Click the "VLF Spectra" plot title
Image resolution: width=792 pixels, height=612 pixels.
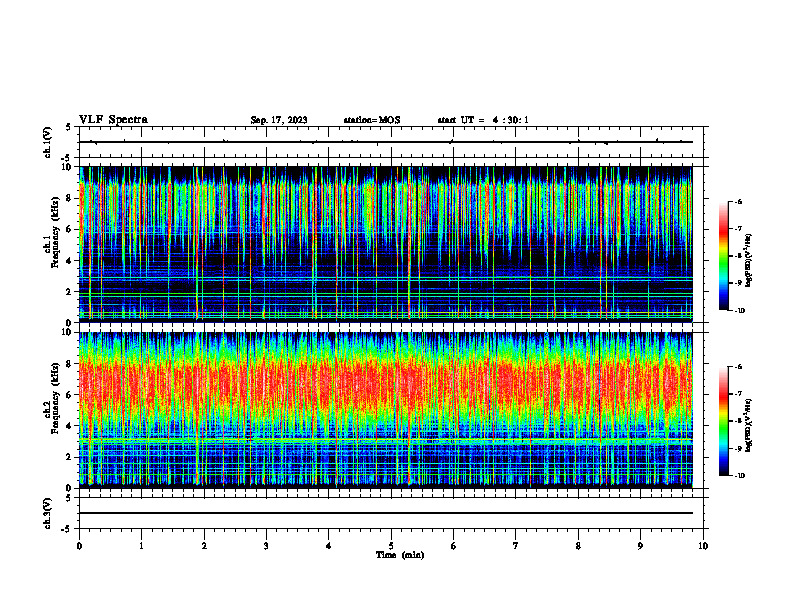tap(113, 120)
